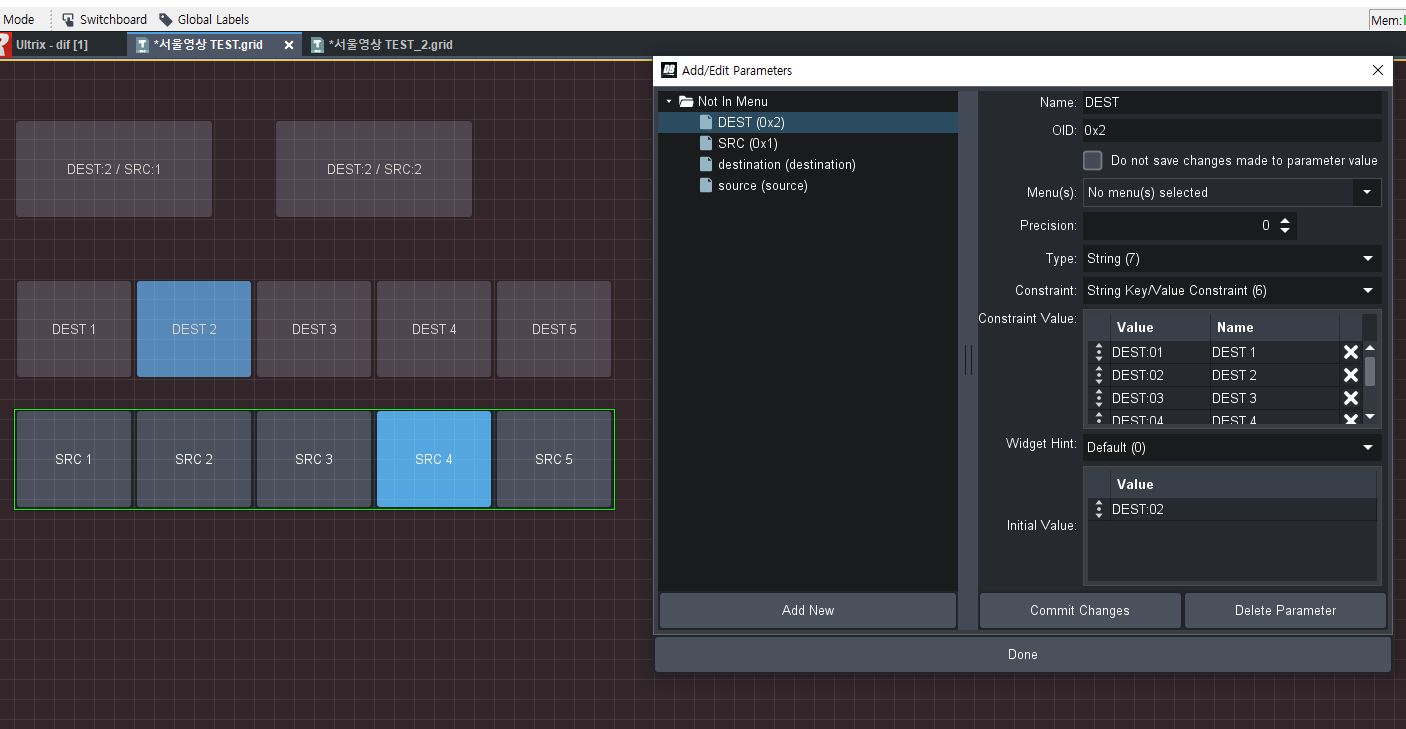Screen dimensions: 1406x729
Task: Click the Commit Changes button
Action: click(1080, 611)
